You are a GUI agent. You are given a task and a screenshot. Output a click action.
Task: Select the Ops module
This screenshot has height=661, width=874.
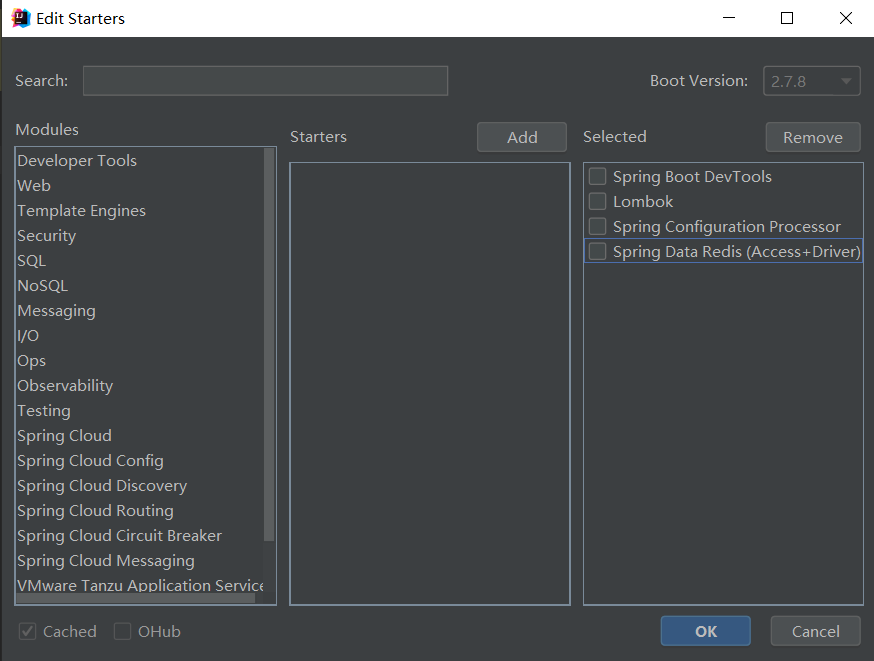pyautogui.click(x=139, y=361)
